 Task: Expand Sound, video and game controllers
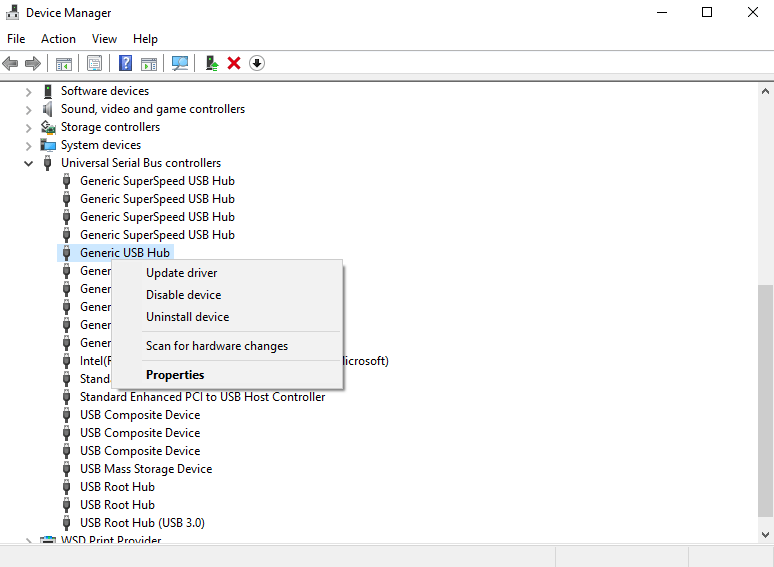pyautogui.click(x=29, y=110)
